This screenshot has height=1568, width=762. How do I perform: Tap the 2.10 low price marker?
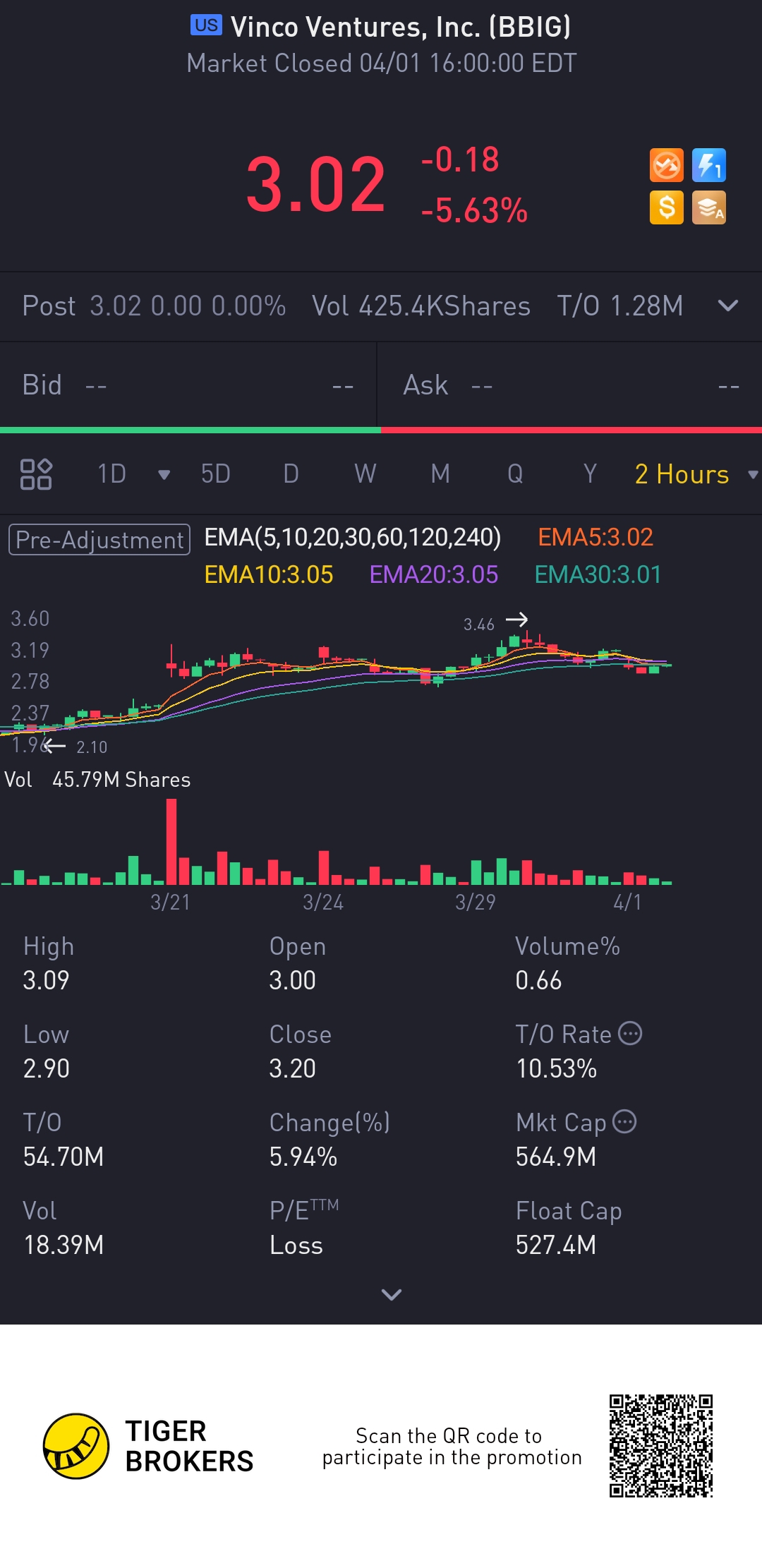[x=92, y=747]
